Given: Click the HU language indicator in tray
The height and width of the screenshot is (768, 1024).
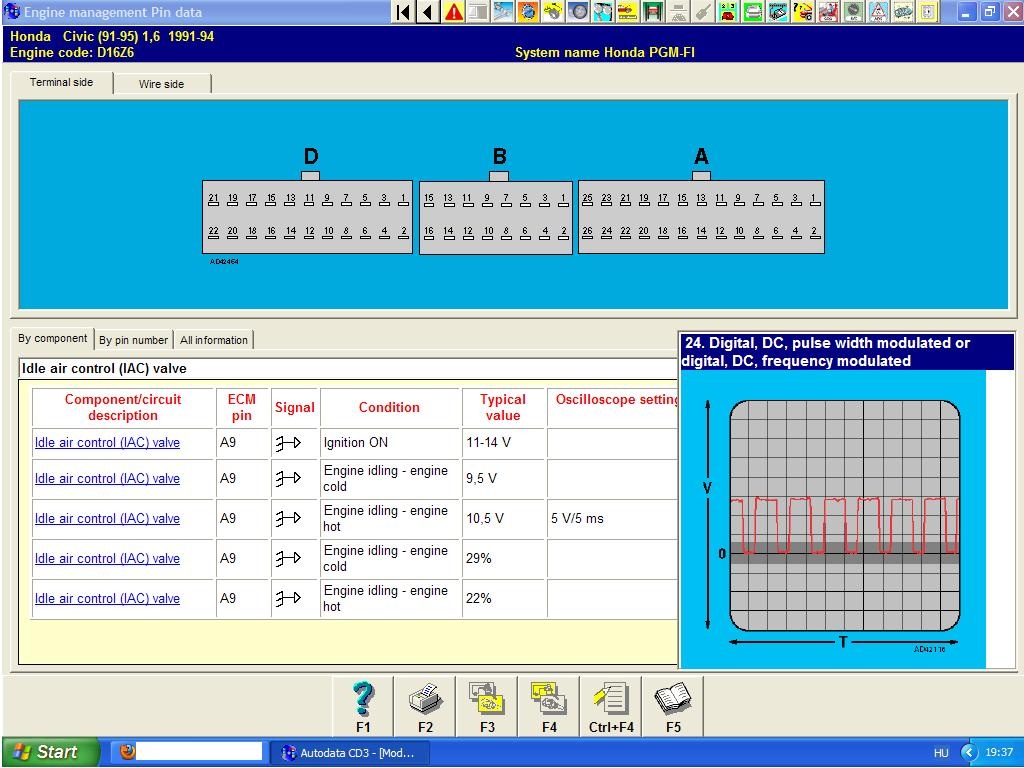Looking at the screenshot, I should pos(941,753).
